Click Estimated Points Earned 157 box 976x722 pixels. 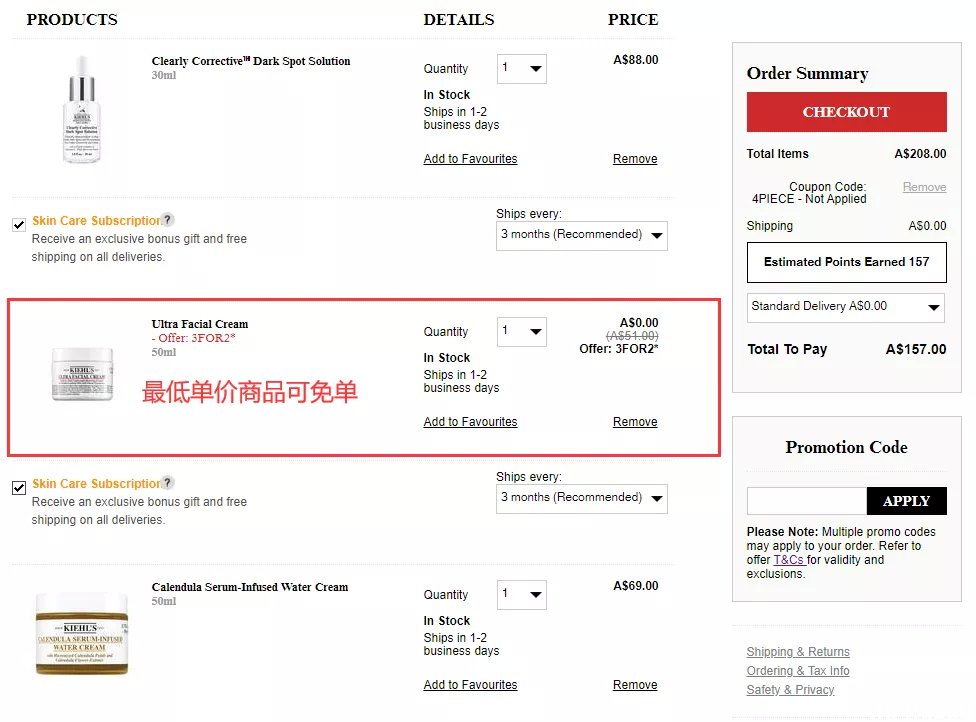(847, 262)
